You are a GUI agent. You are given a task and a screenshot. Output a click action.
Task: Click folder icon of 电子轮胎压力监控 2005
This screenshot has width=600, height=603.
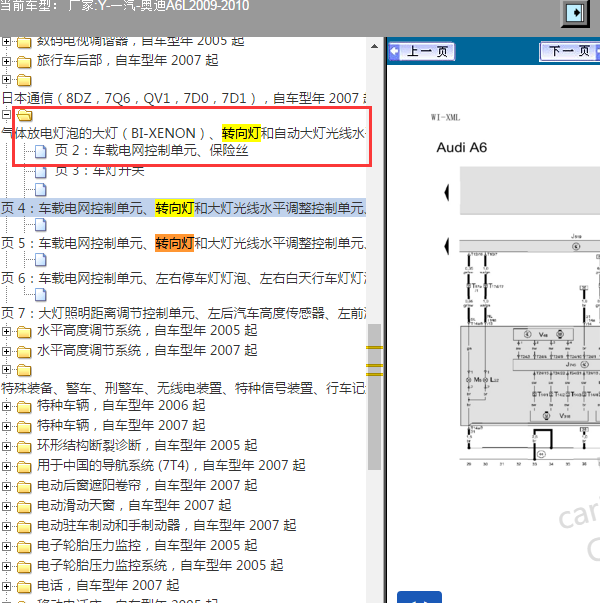click(24, 547)
